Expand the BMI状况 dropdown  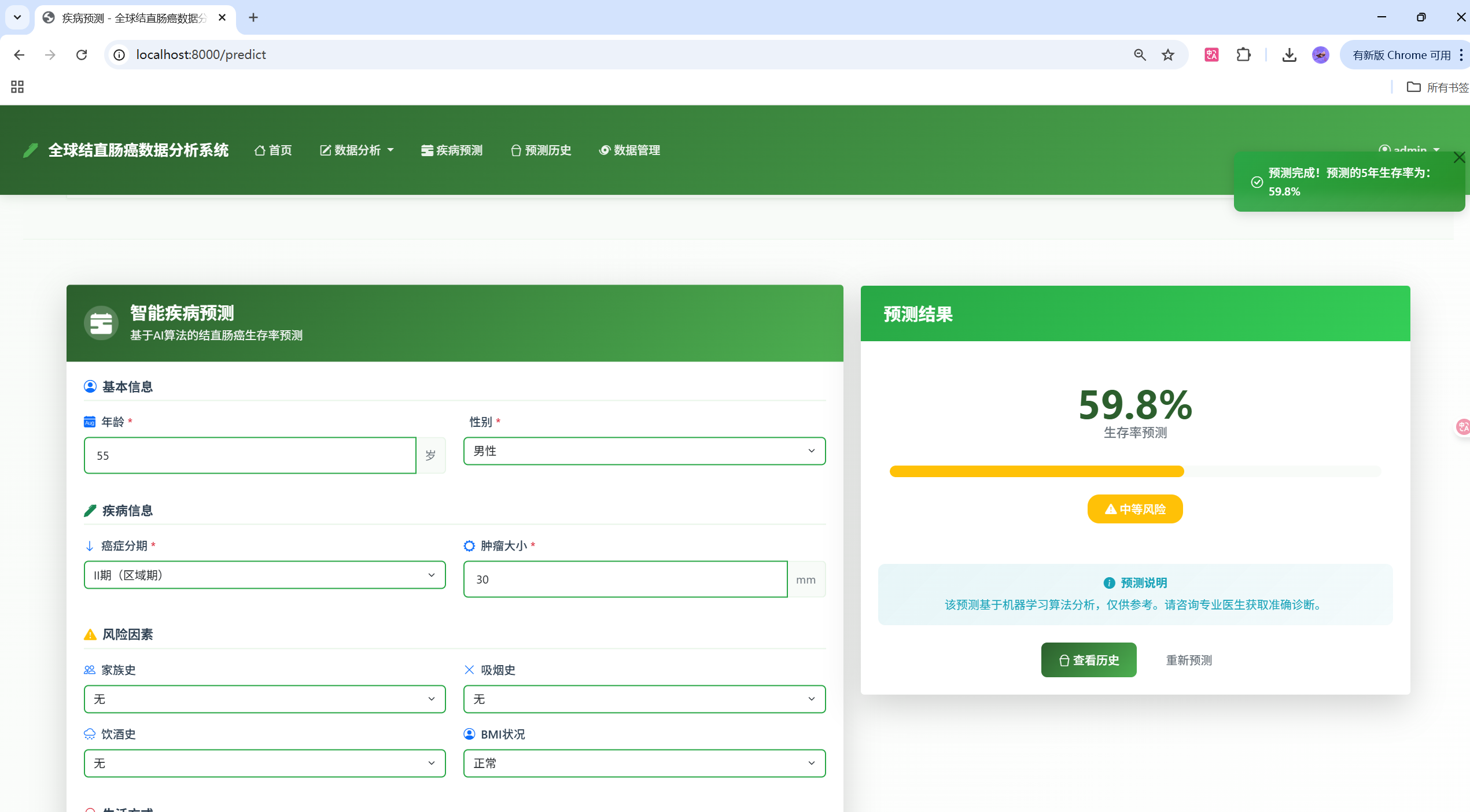644,763
